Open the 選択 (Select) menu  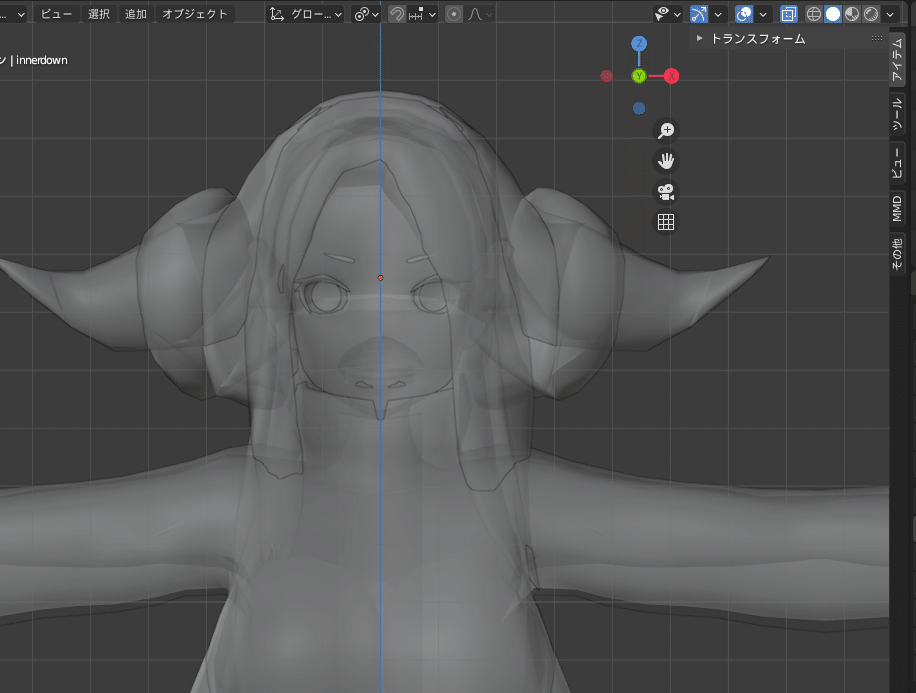point(99,14)
